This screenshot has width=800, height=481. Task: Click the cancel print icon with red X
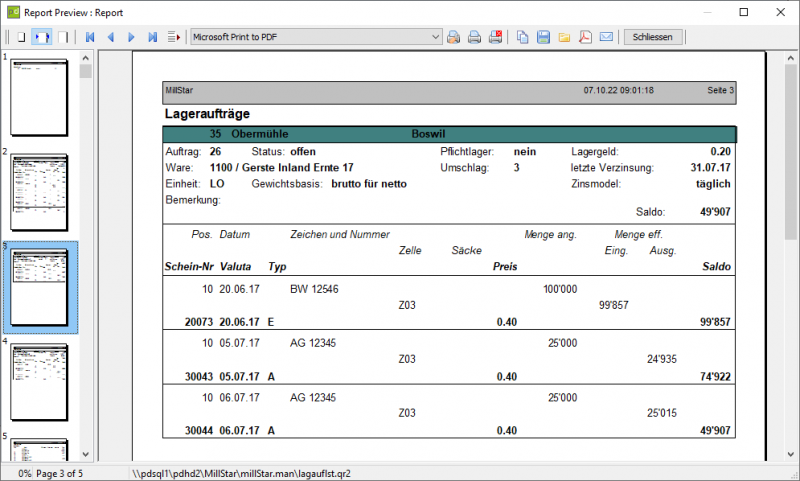pos(495,37)
